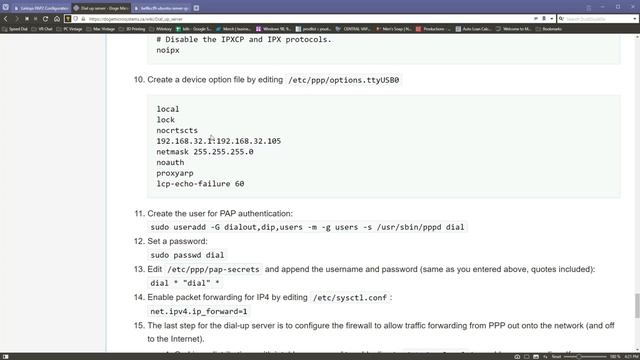This screenshot has height=360, width=640.
Task: Toggle the panel button in status bar
Action: coord(6,357)
